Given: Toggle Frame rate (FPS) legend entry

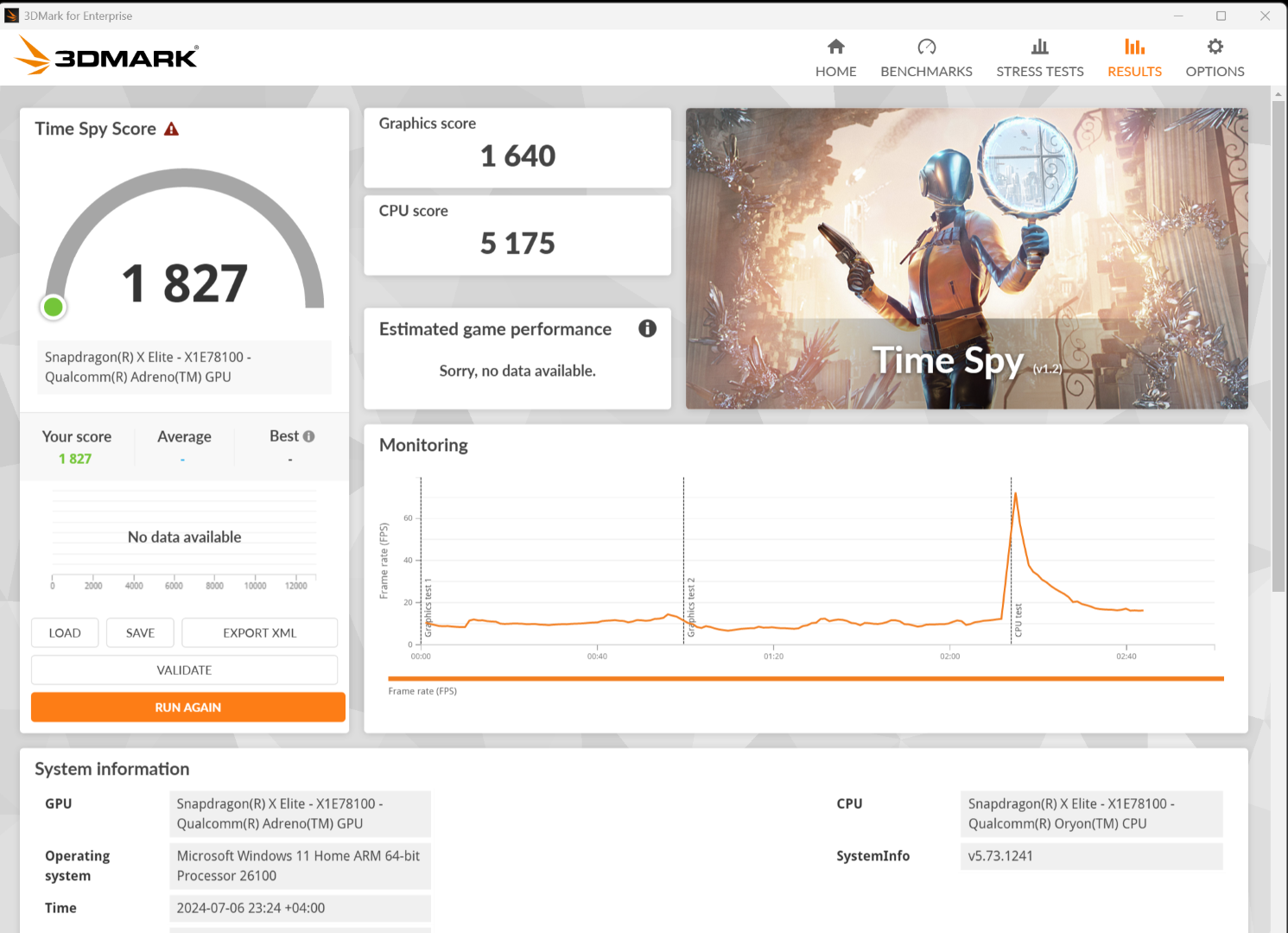Looking at the screenshot, I should 422,691.
